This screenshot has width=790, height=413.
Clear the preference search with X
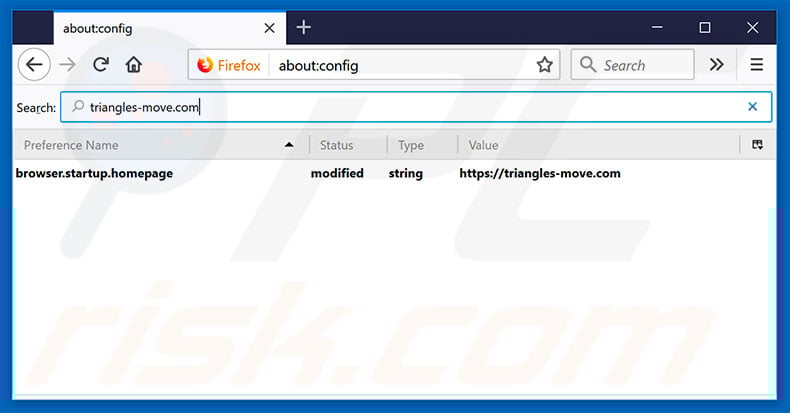click(x=752, y=106)
